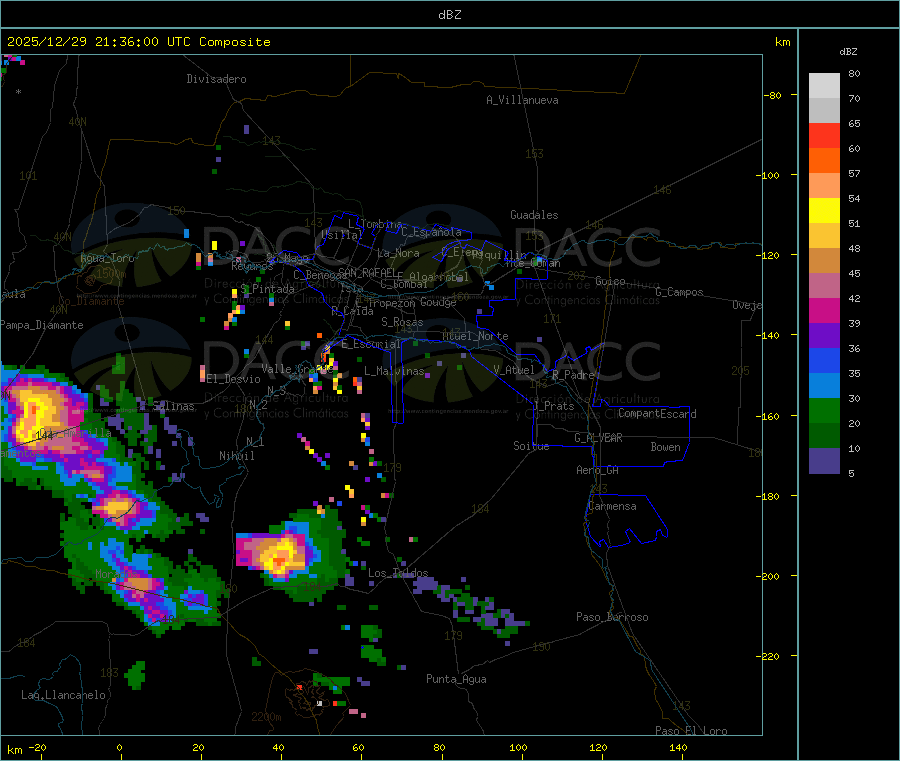Click the 45 dBZ pink legend swatch
Screen dimensions: 900x761
click(x=824, y=286)
